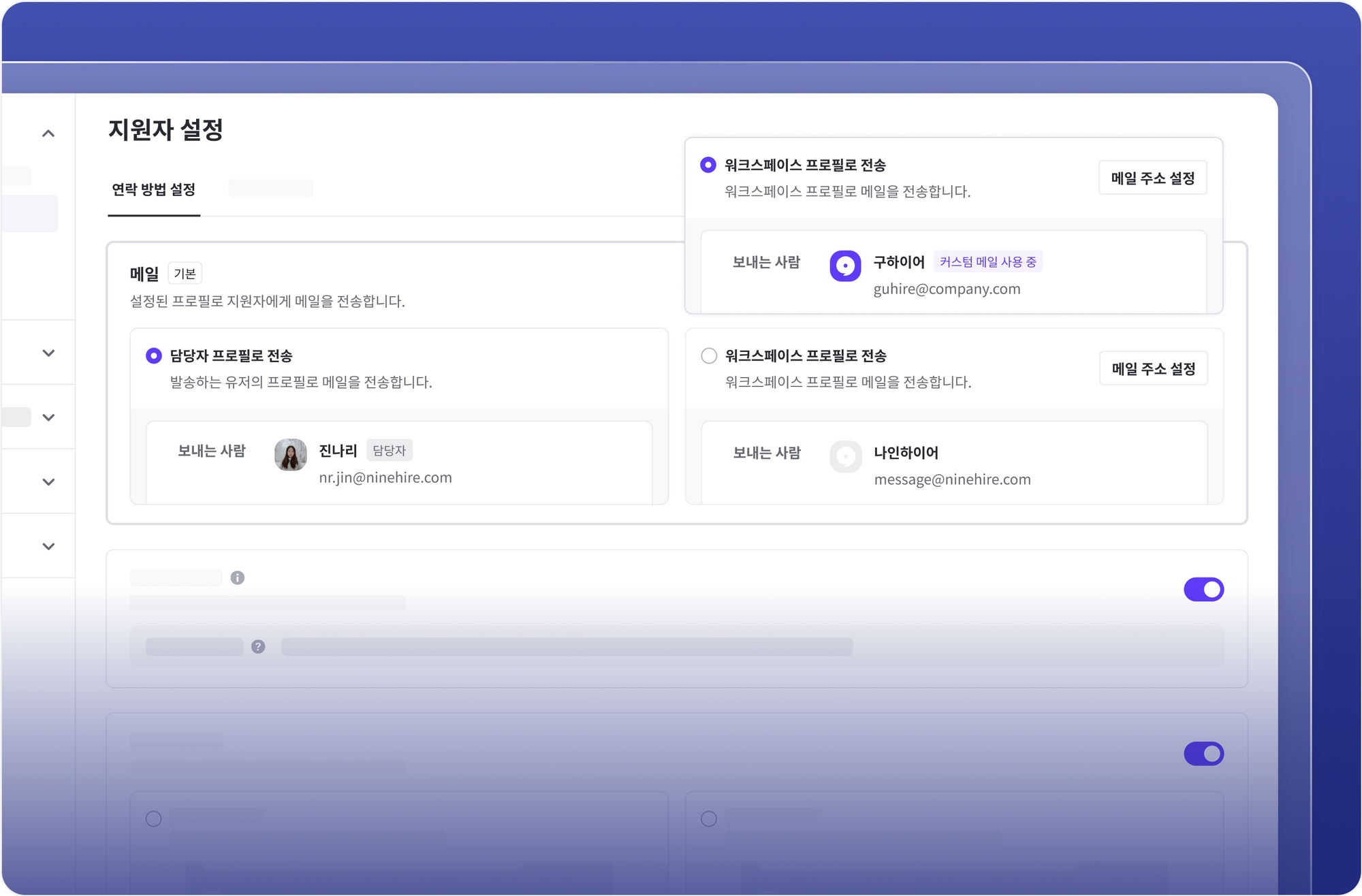Click the 담당자 badge next to 진나리

point(389,450)
